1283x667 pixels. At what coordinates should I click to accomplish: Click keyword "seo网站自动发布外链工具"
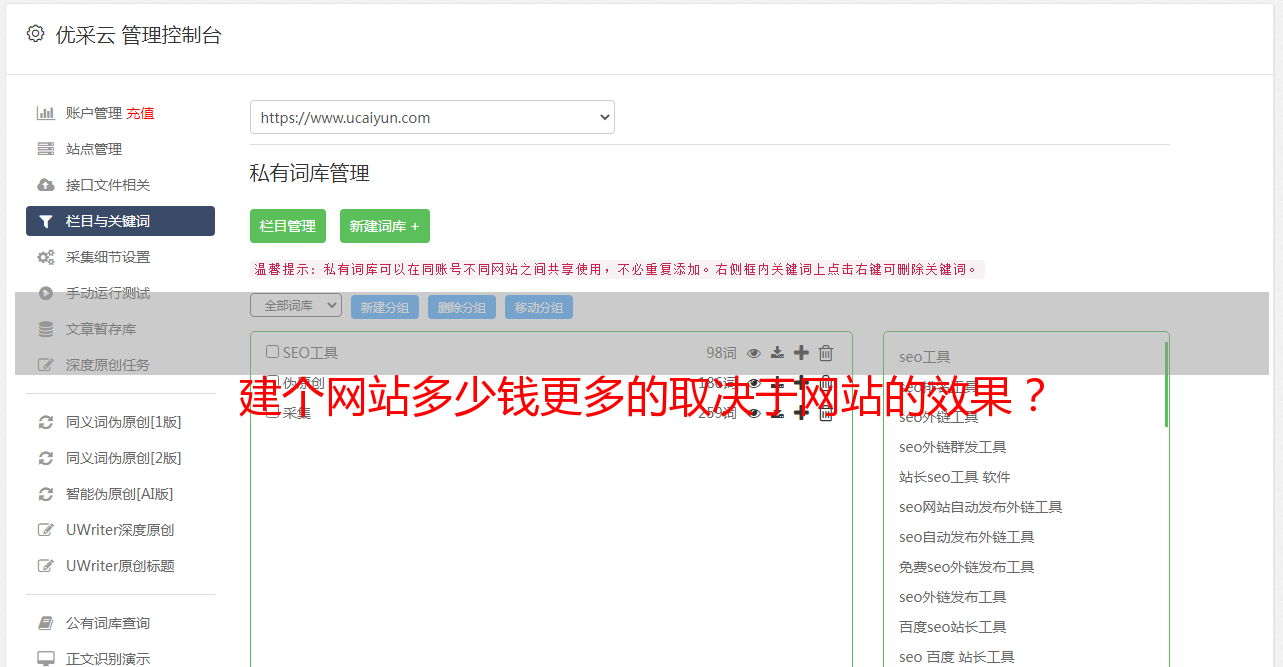(981, 507)
